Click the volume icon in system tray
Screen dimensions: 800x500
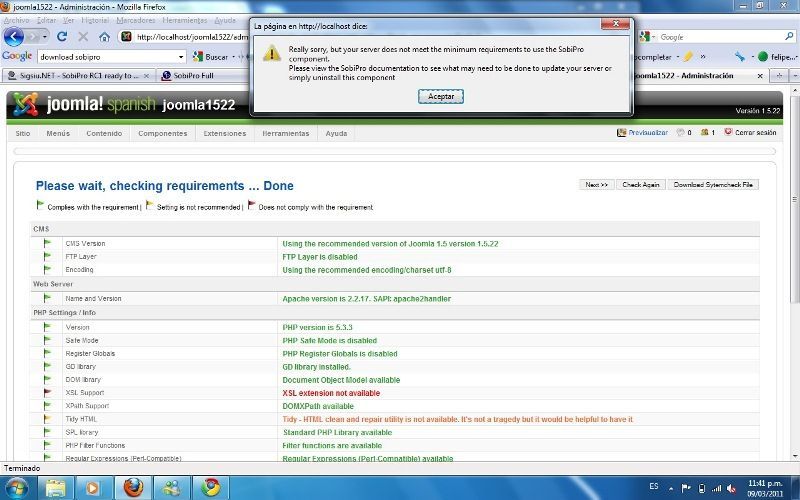click(x=731, y=488)
